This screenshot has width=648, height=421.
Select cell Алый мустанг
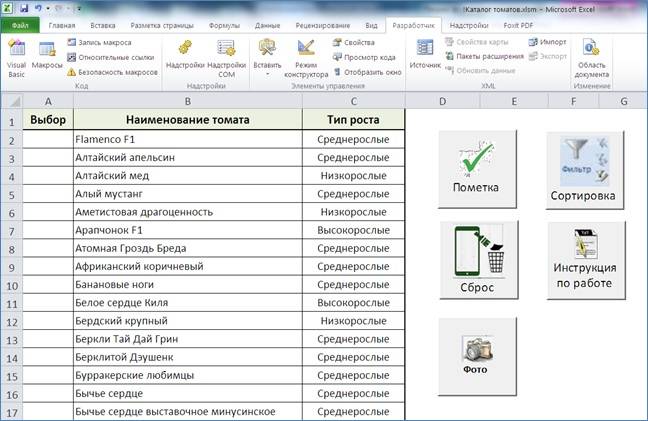[188, 194]
